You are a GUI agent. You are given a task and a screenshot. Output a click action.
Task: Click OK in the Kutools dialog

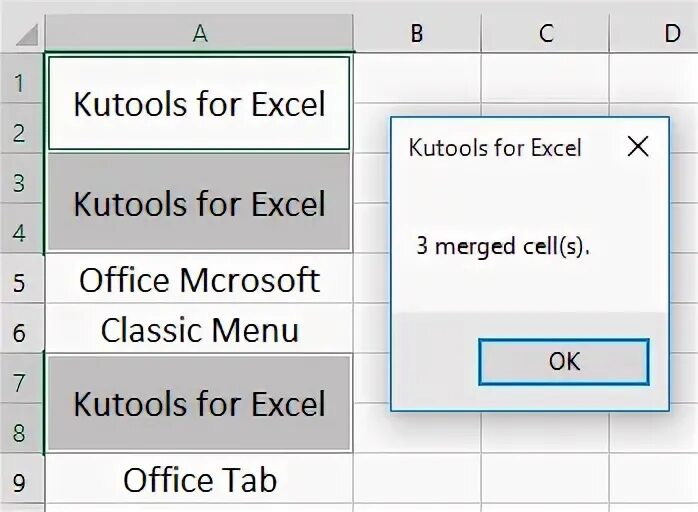pyautogui.click(x=563, y=361)
